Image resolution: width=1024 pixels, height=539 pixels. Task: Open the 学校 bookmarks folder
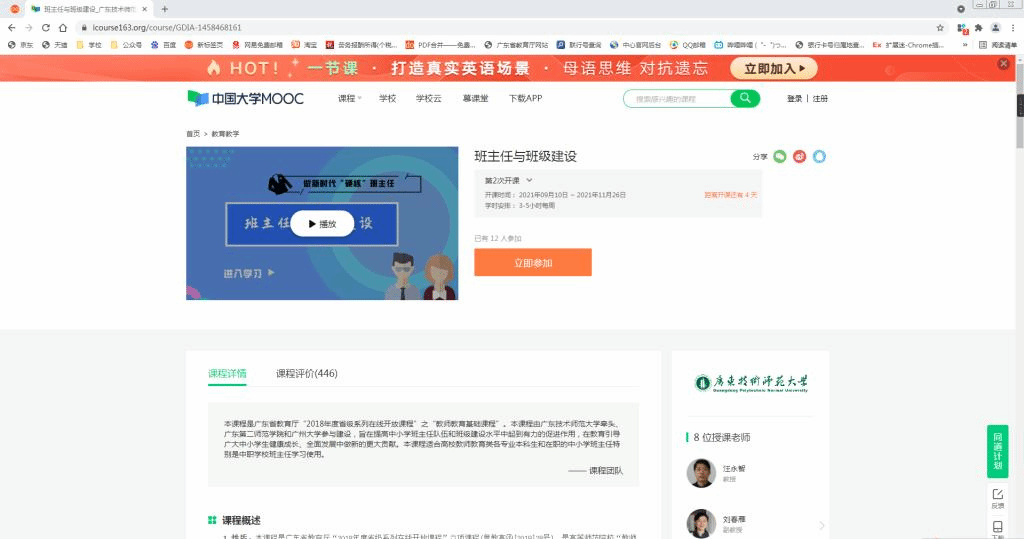point(89,45)
